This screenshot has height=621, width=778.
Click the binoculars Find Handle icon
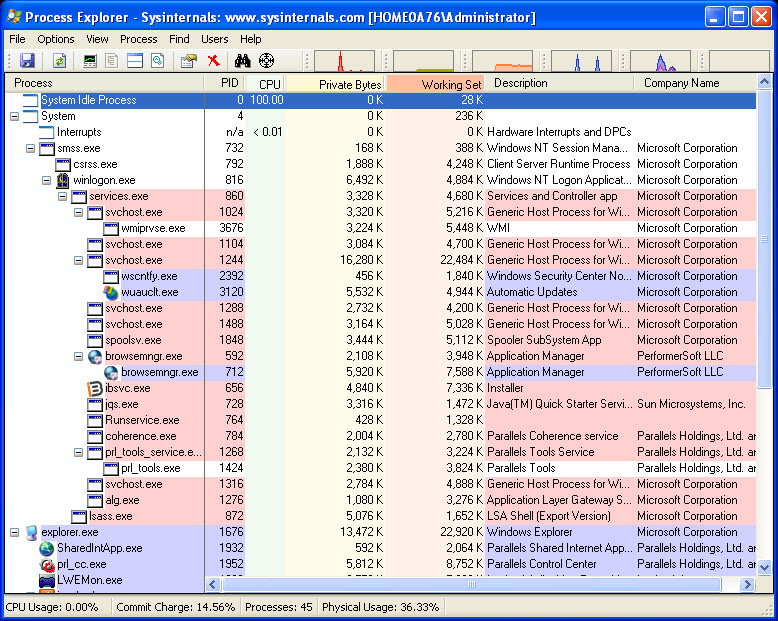tap(243, 61)
